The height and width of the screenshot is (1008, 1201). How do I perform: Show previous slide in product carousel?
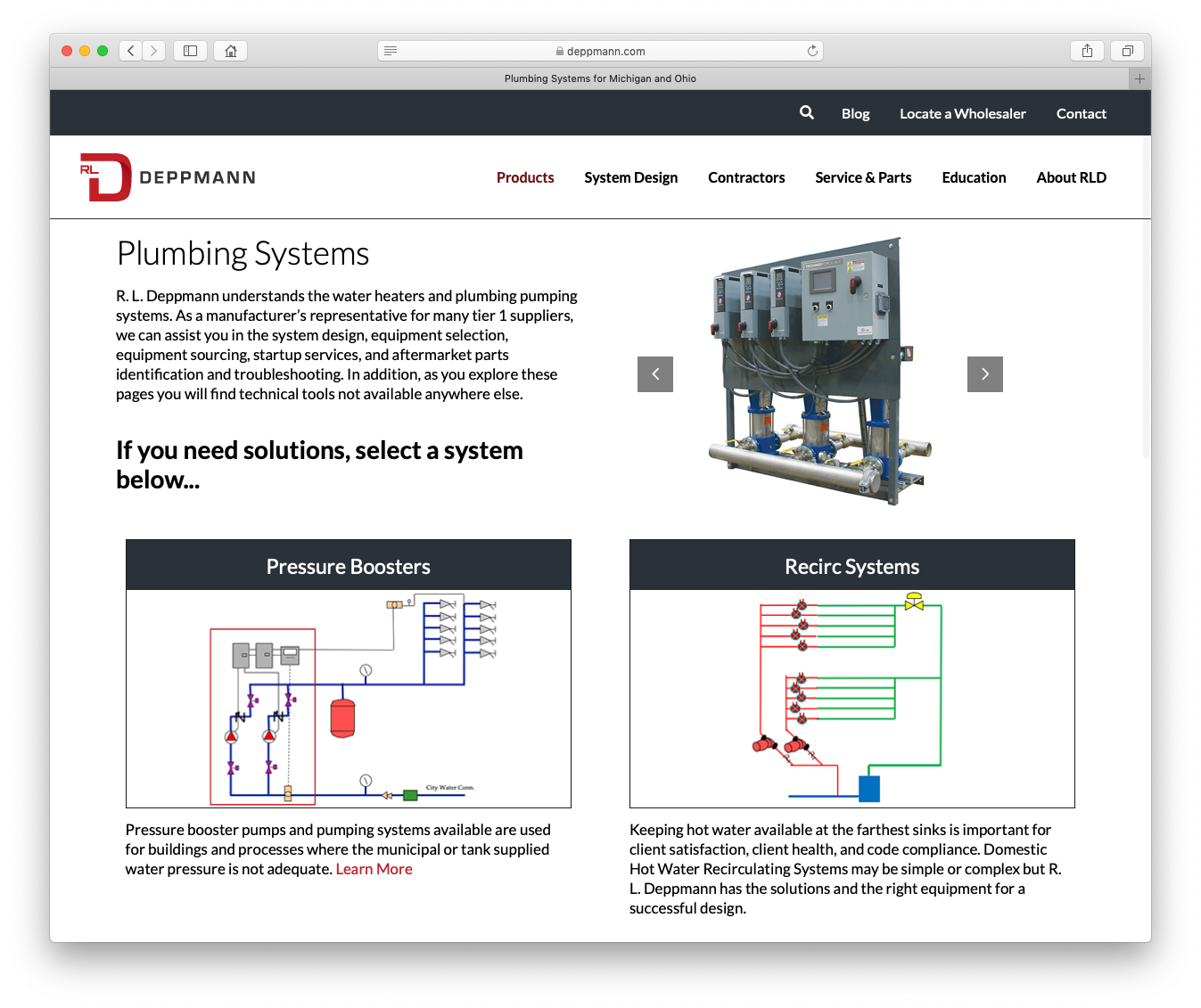[655, 374]
